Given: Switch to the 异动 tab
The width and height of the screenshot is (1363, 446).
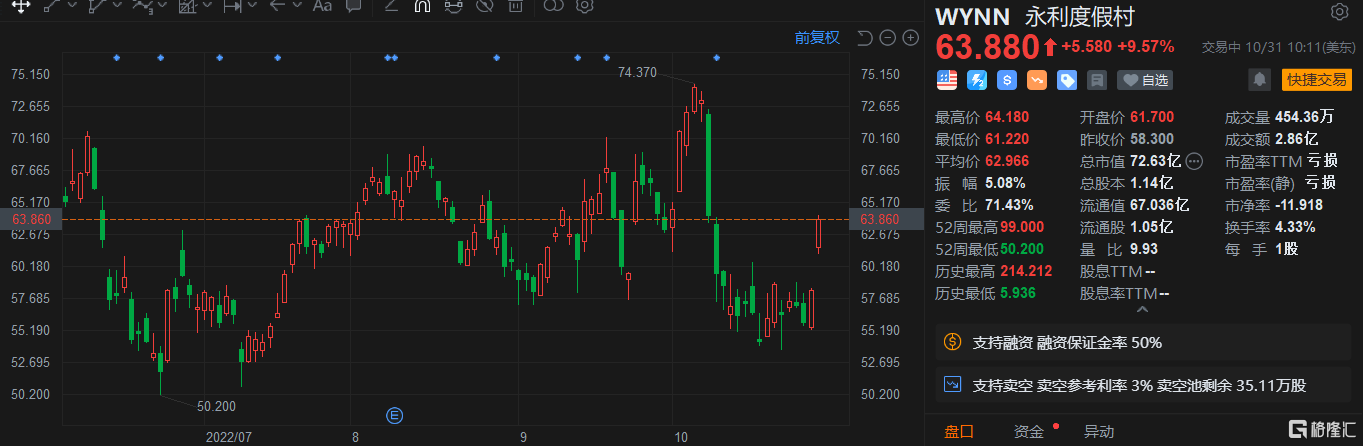Looking at the screenshot, I should [x=1099, y=431].
